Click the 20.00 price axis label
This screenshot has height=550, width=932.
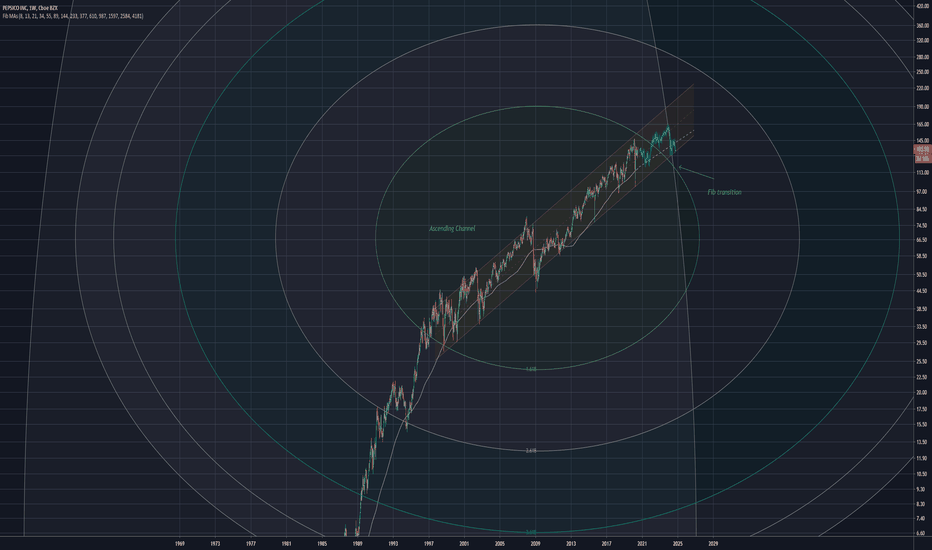(x=922, y=393)
